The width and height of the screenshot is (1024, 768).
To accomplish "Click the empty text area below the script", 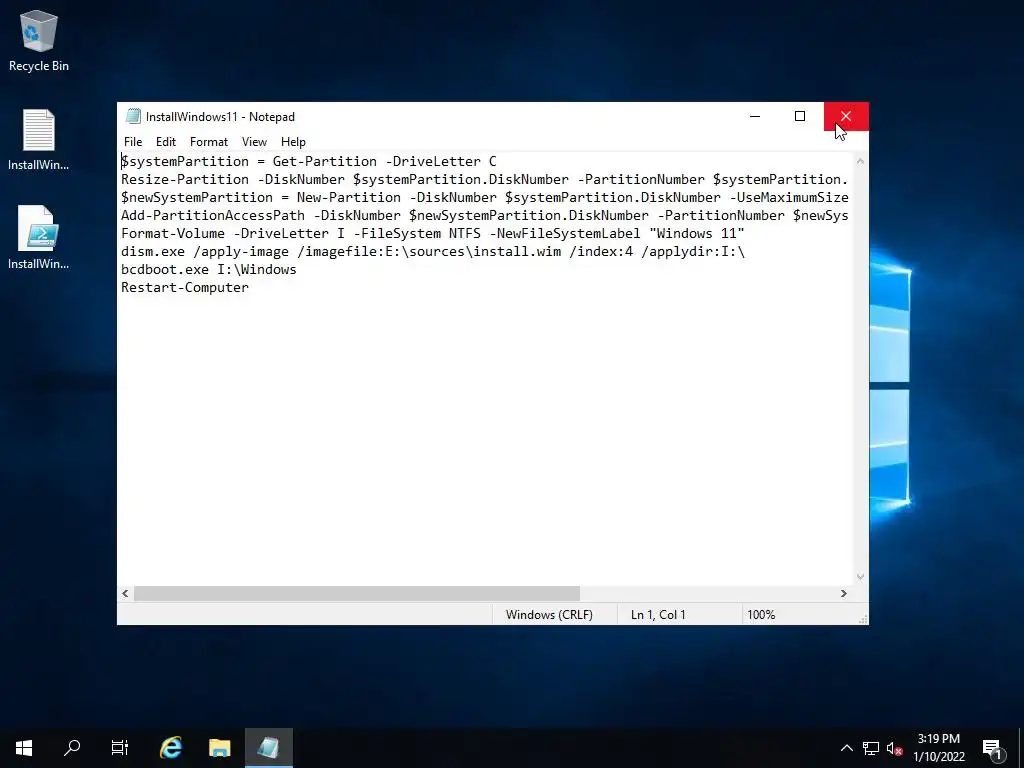I will (x=487, y=438).
